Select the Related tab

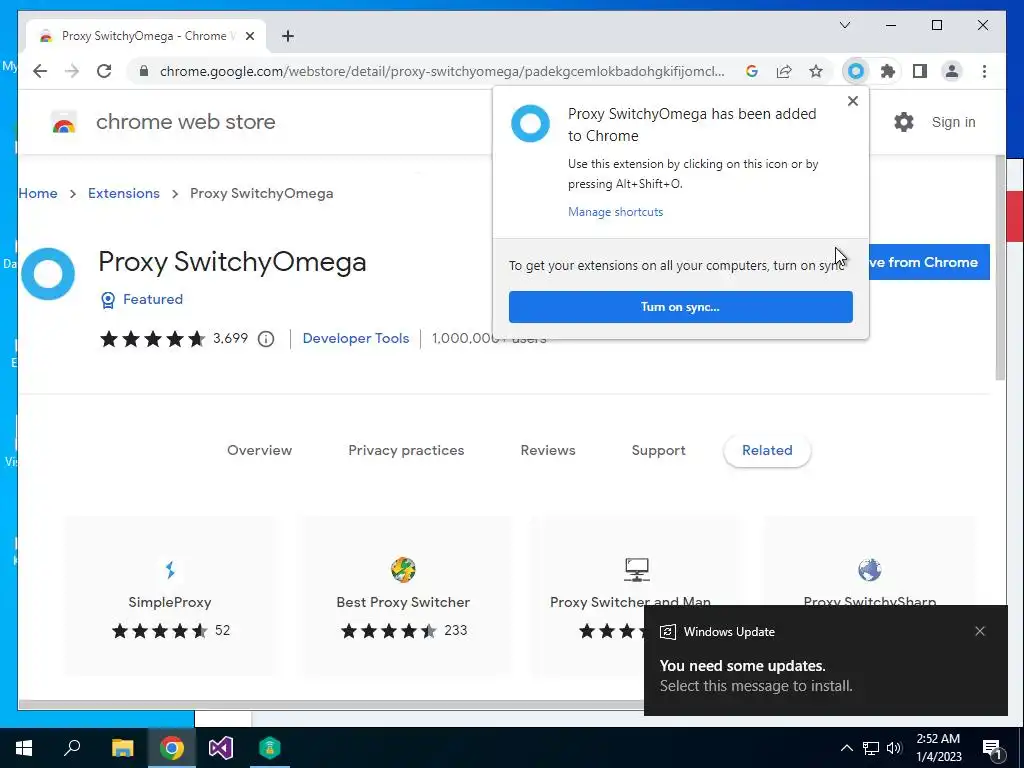tap(767, 450)
